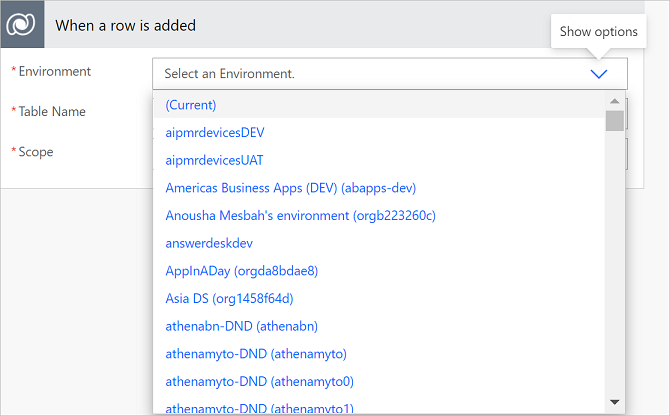Click the Select an Environment field
This screenshot has height=416, width=670.
pyautogui.click(x=370, y=73)
